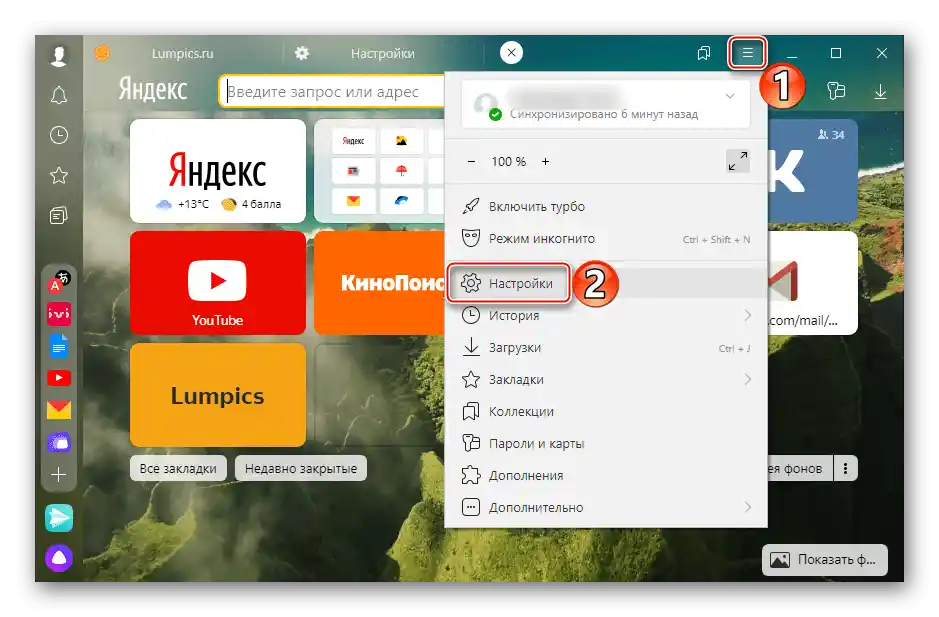
Task: Click the Все закладки button
Action: [178, 467]
